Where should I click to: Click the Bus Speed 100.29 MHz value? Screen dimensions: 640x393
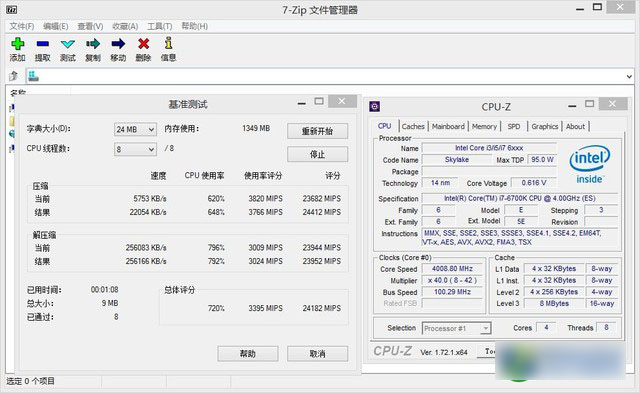452,292
